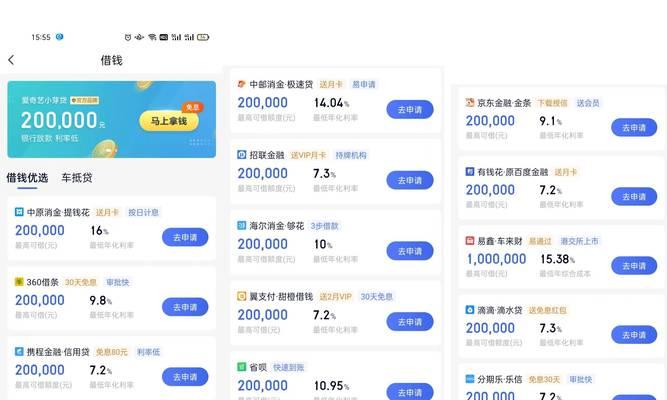Apply for 海尔消金·够花 via 去申请
Viewport: 667px width, 400px height.
click(x=410, y=251)
